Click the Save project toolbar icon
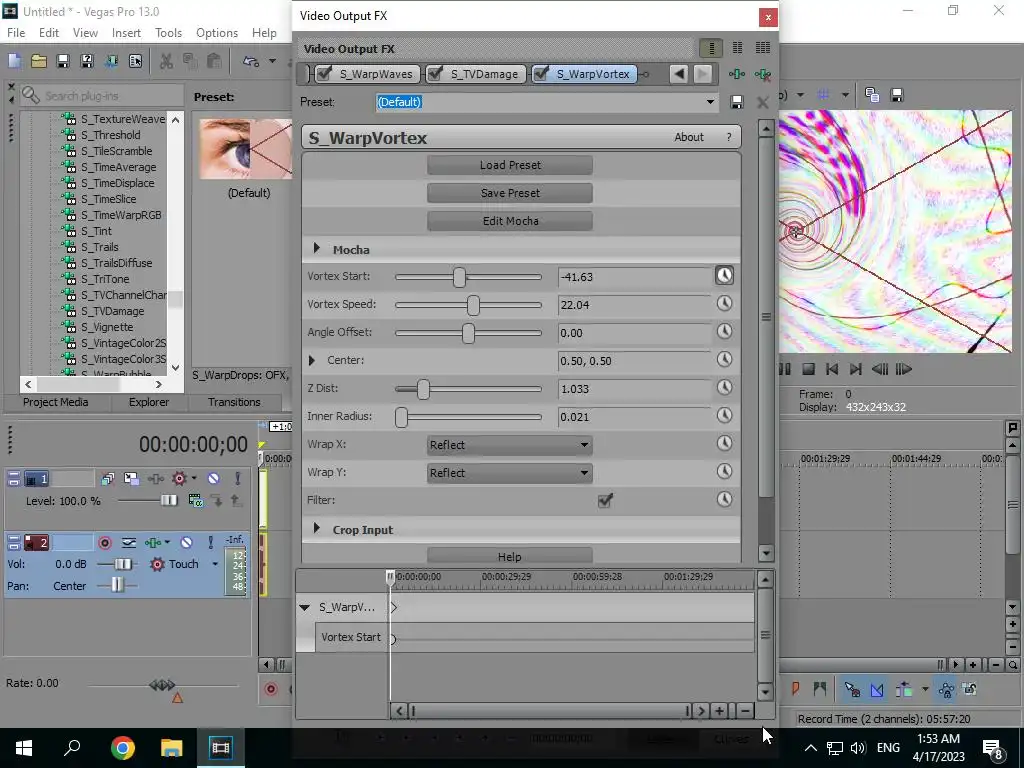1024x768 pixels. pos(63,61)
